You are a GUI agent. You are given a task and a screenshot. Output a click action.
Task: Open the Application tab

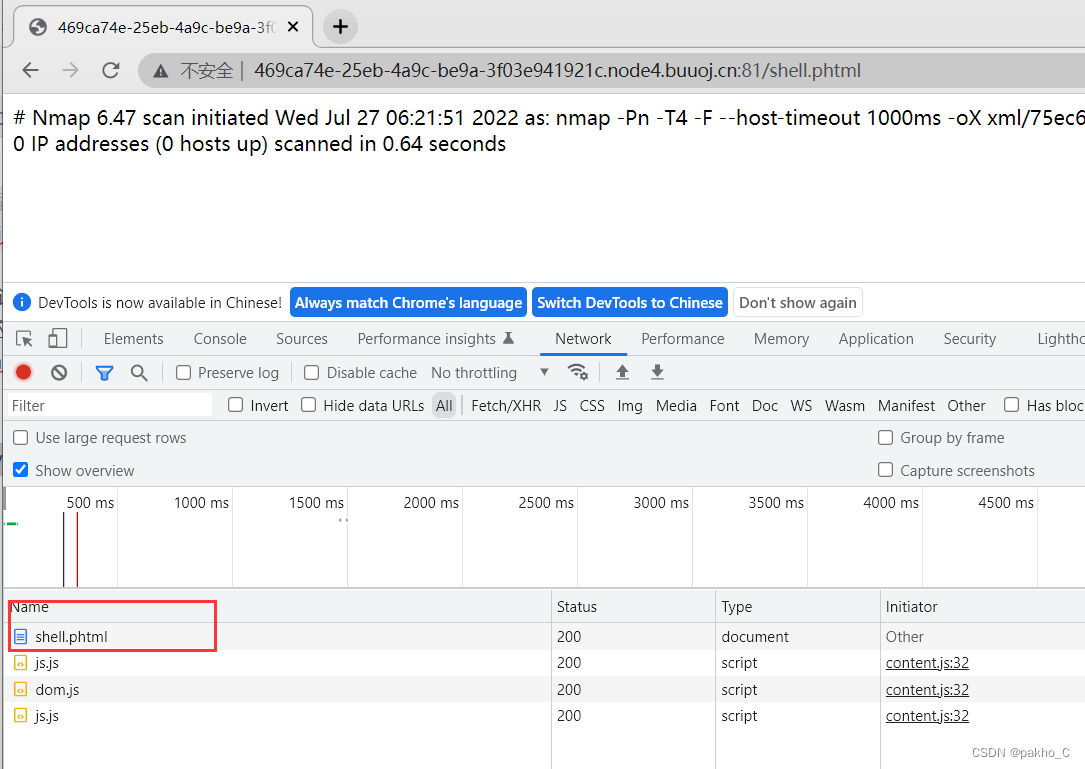[876, 338]
